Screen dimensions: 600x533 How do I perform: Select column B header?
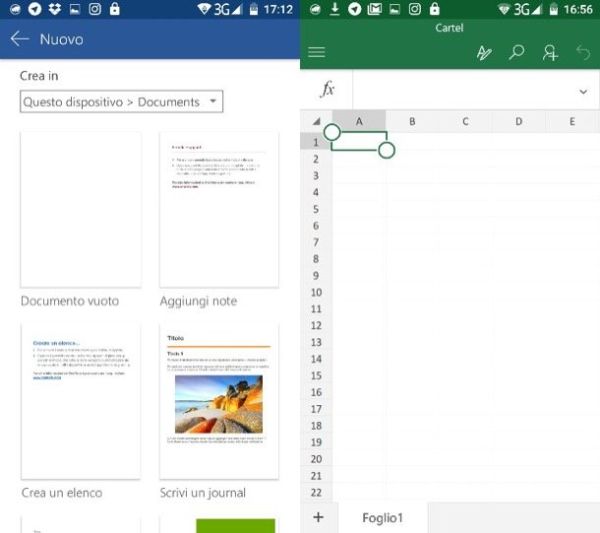412,122
